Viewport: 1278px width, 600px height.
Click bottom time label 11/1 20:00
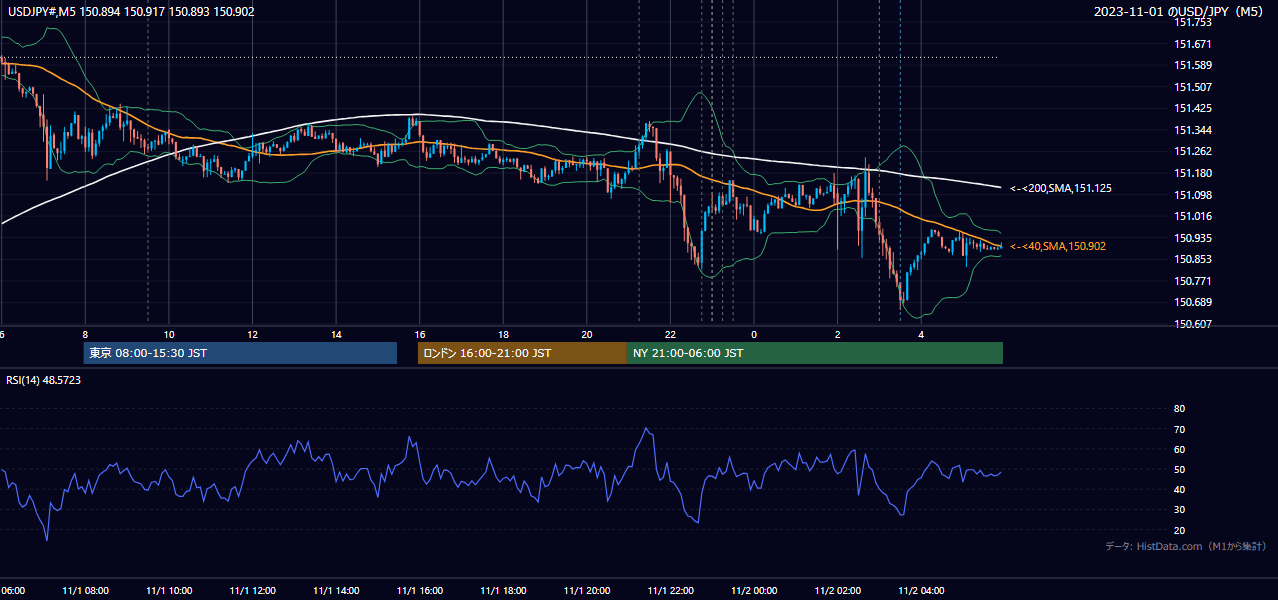coord(586,591)
